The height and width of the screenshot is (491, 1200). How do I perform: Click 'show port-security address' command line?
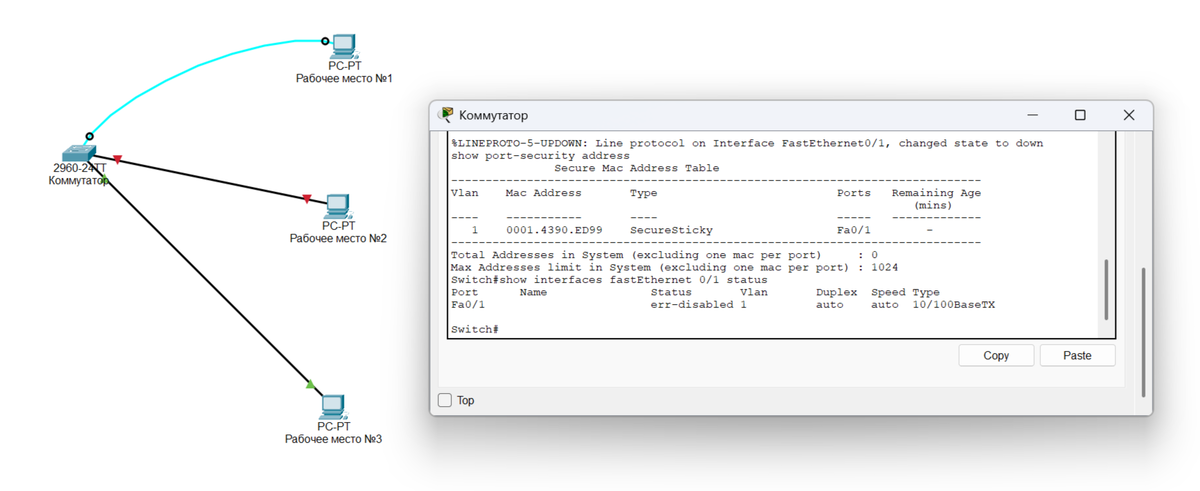coord(540,156)
